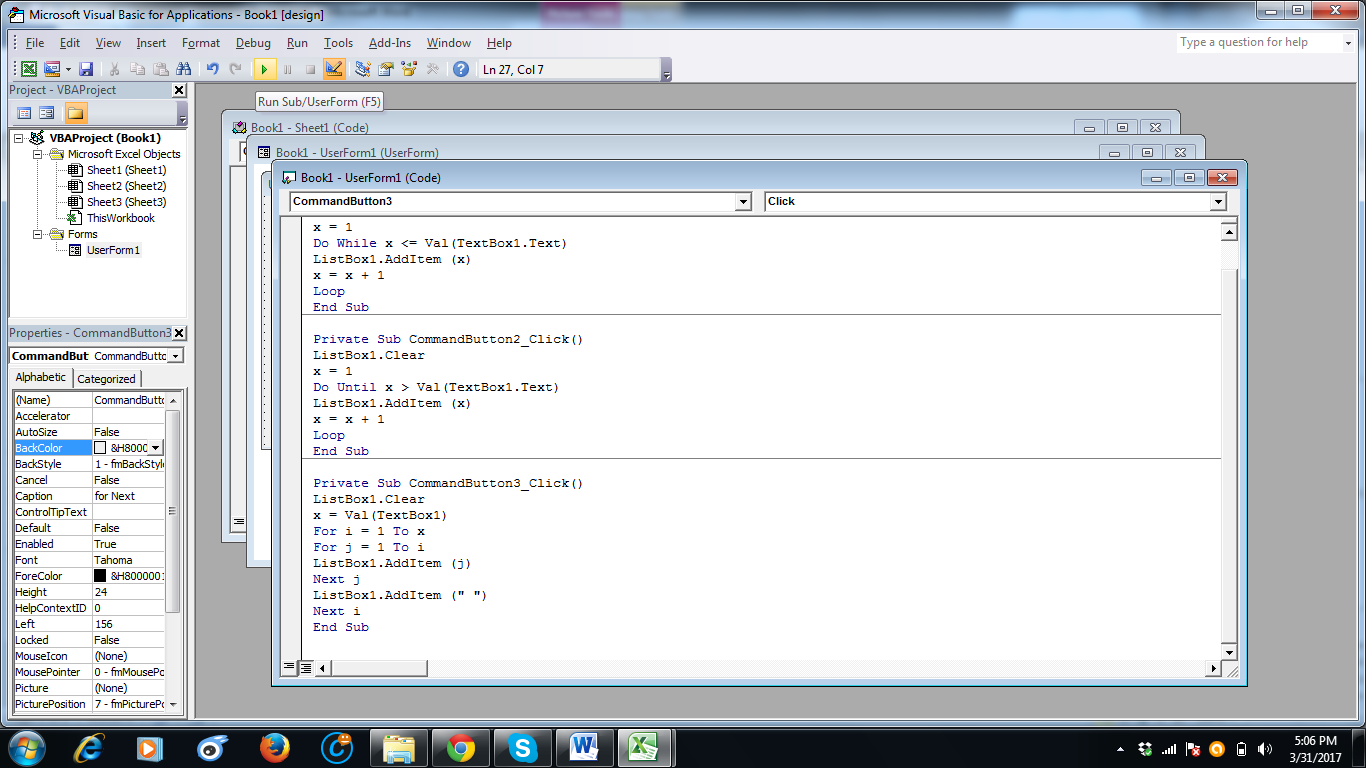
Task: Open the Click procedure dropdown in code window
Action: coord(1218,201)
